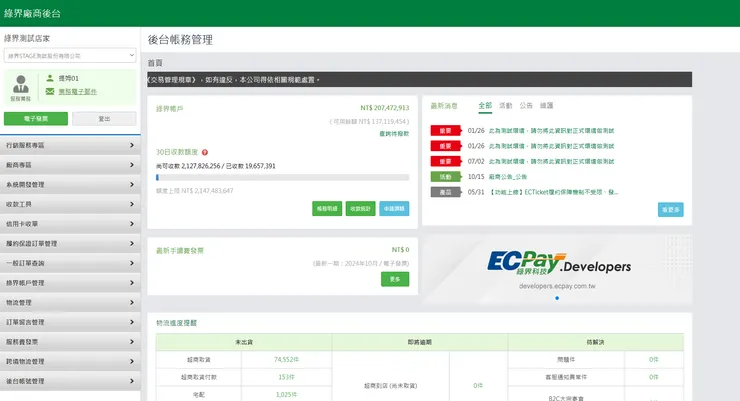Click the blue 看更多 news button
Viewport: 740px width, 401px height.
pos(671,210)
